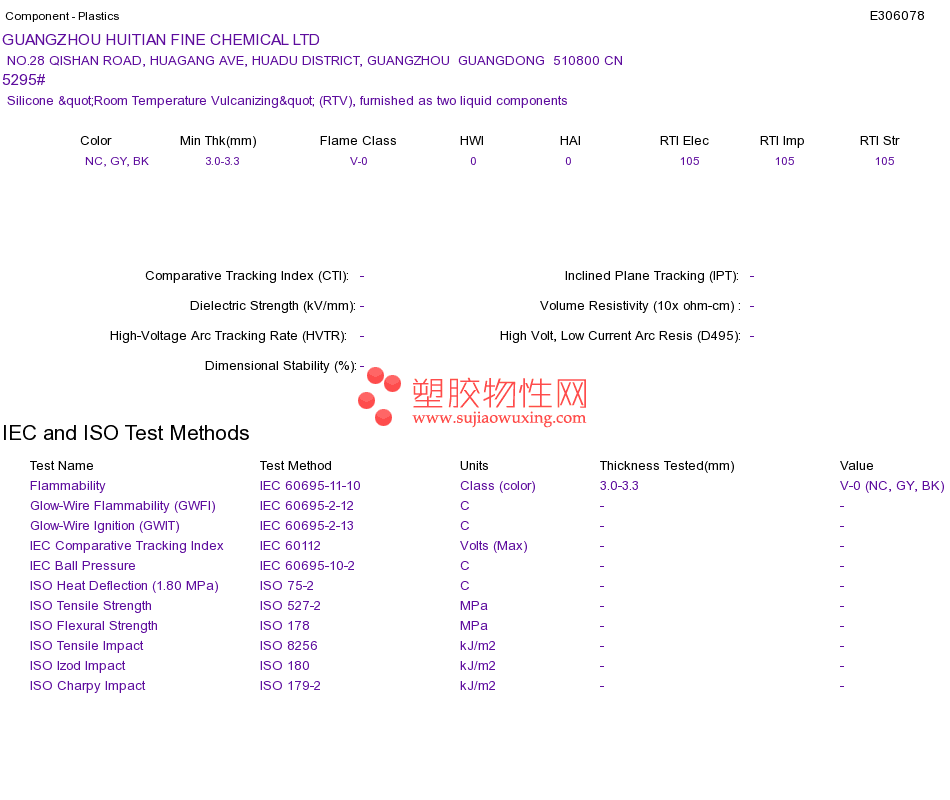This screenshot has width=950, height=800.
Task: Click Inclined Plane Tracking (IPT) label
Action: tap(651, 276)
